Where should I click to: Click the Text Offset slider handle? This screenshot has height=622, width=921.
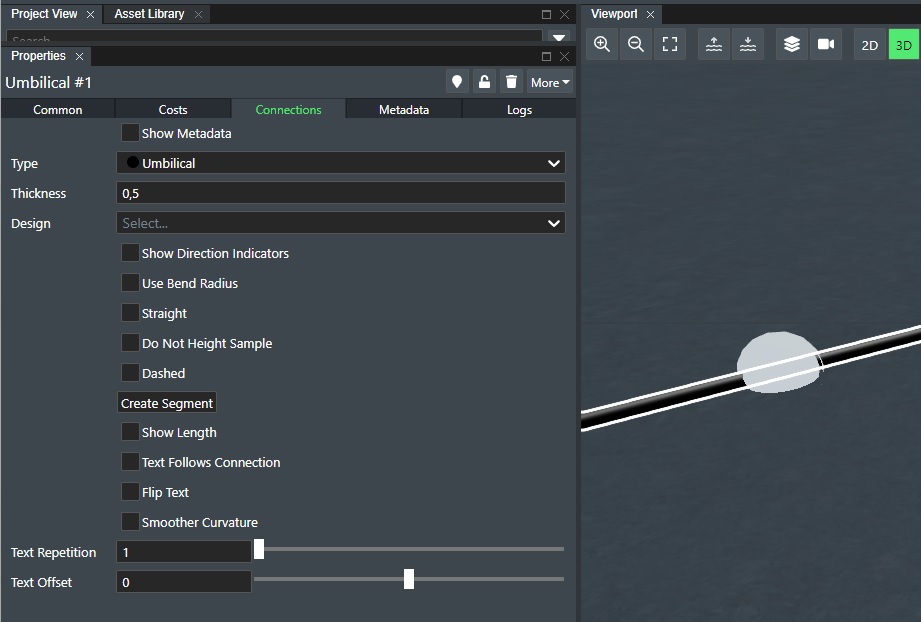[x=409, y=579]
